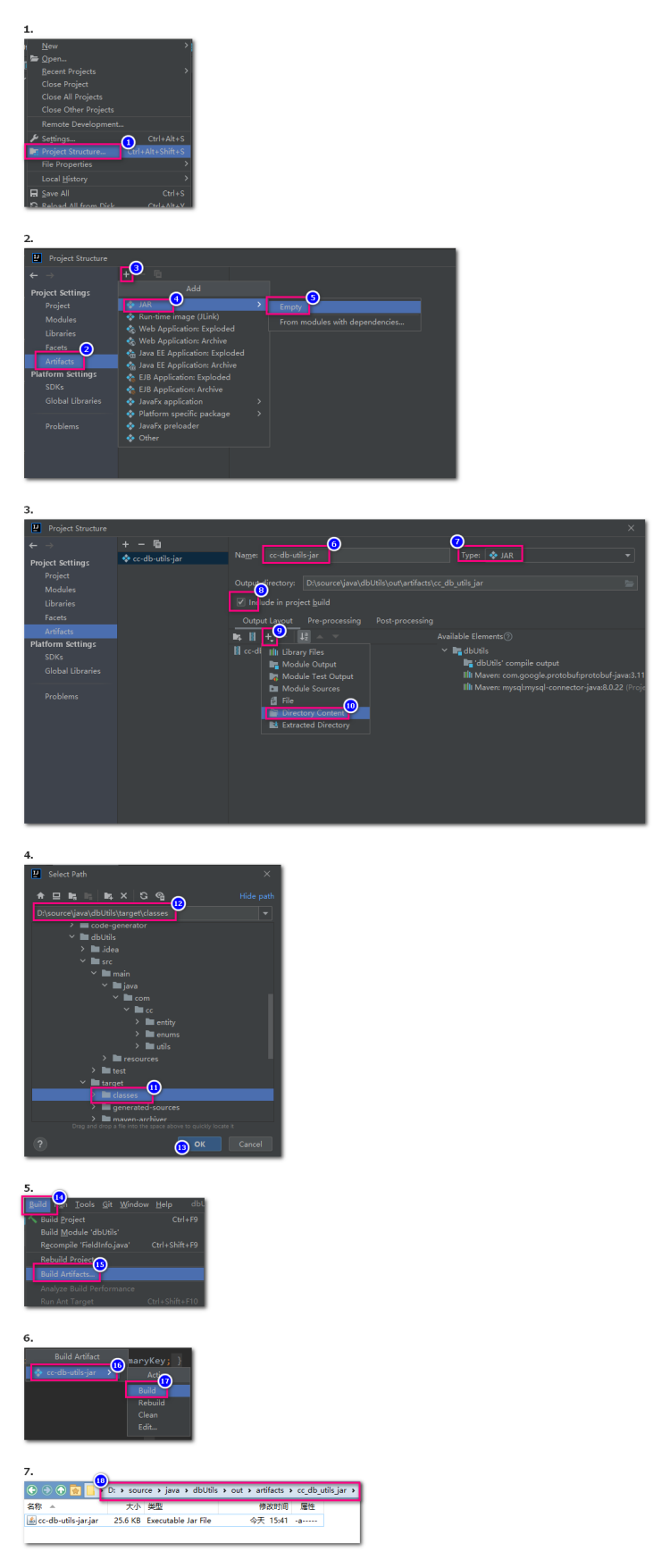The image size is (670, 1568).
Task: Click the explorer up arrow navigation icon
Action: point(61,1489)
